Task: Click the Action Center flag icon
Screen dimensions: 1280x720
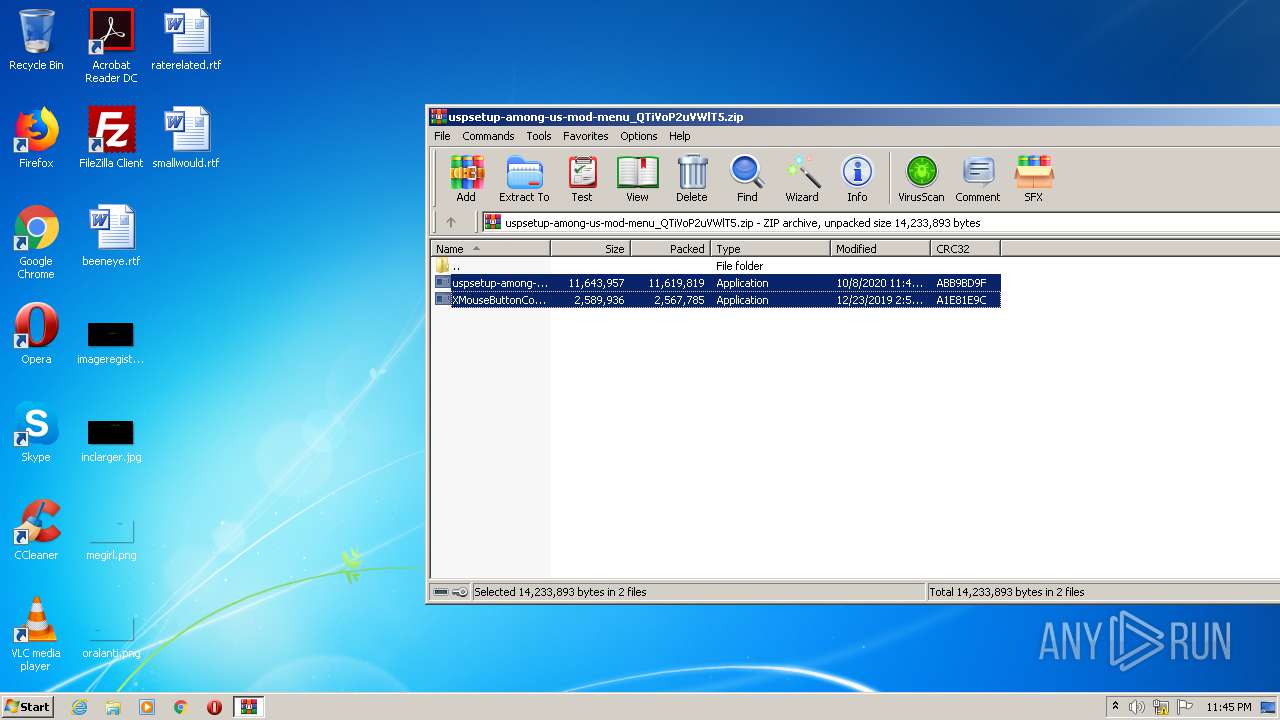Action: [x=1185, y=707]
